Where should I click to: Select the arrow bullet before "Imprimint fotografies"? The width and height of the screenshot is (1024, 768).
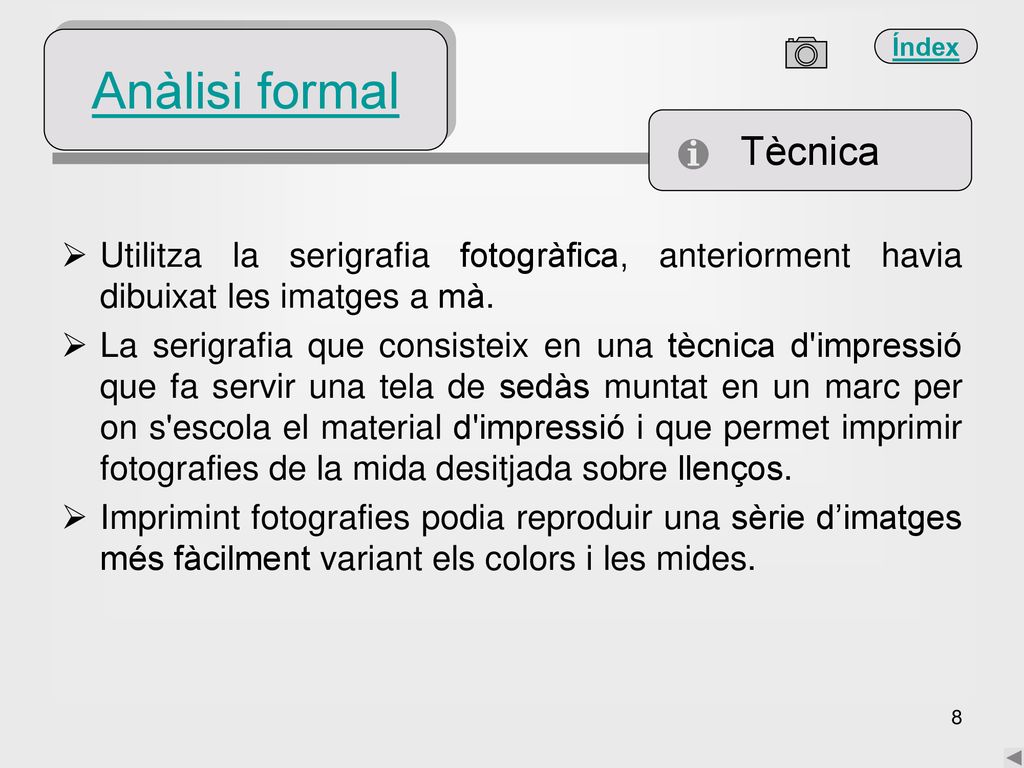coord(74,517)
